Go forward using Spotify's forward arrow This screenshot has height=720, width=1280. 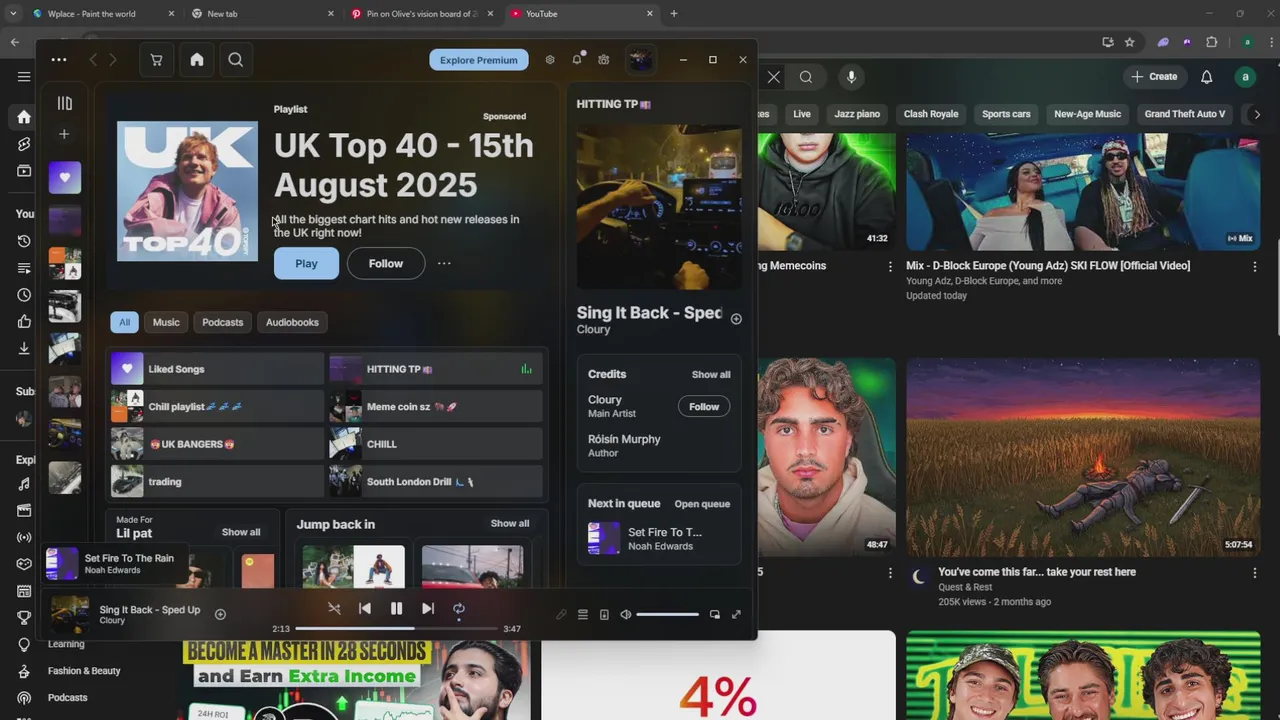click(x=113, y=60)
